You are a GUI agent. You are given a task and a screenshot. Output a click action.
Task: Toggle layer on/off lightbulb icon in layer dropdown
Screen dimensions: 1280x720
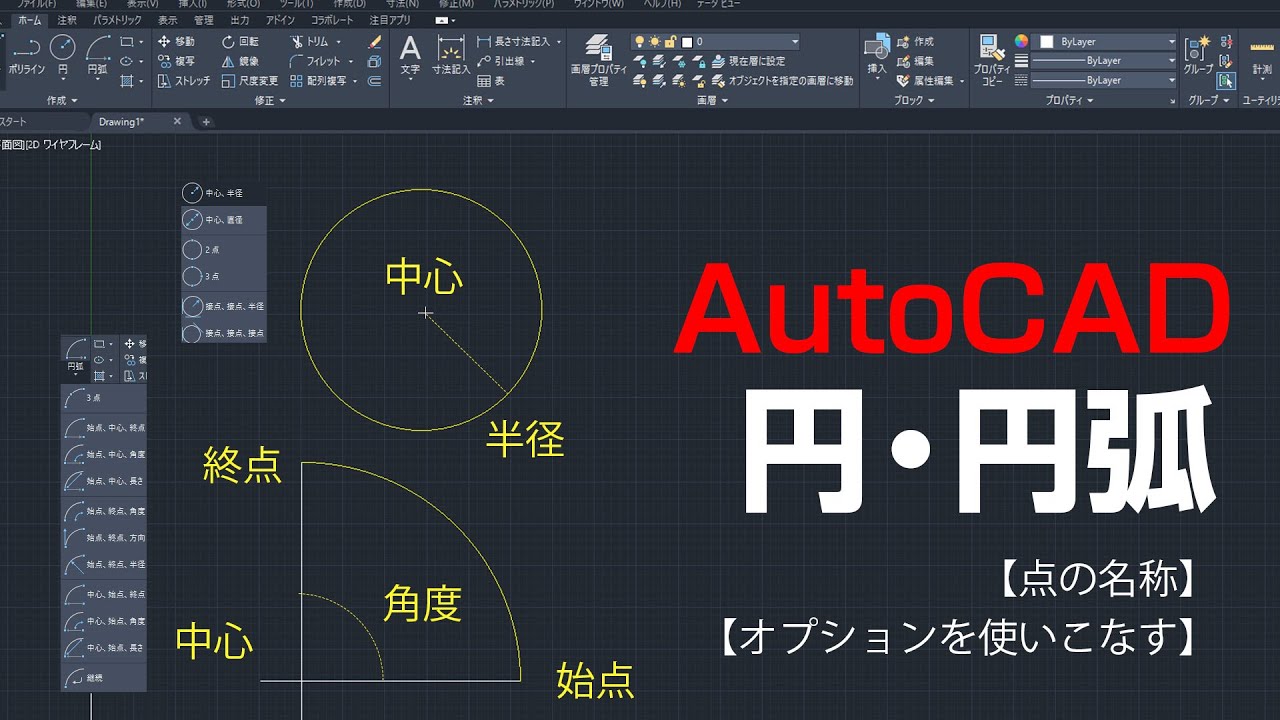coord(639,42)
